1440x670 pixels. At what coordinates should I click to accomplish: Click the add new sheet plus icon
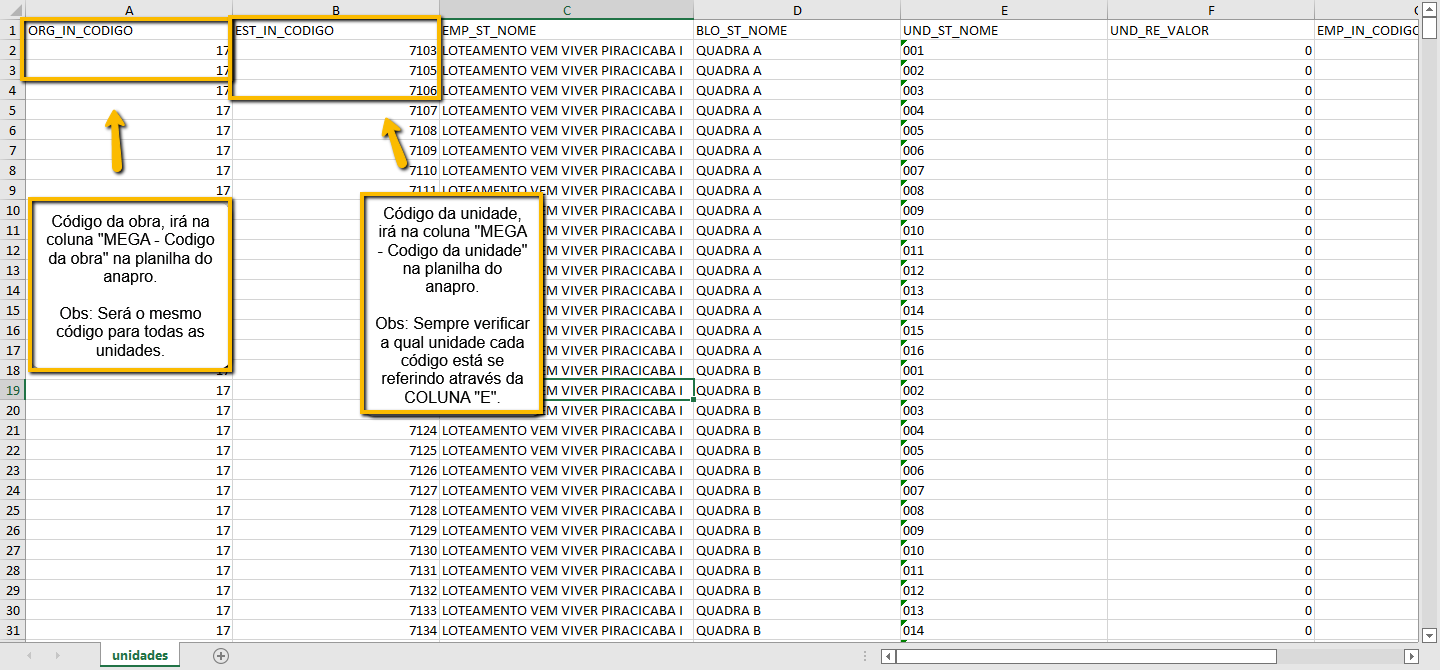[221, 656]
